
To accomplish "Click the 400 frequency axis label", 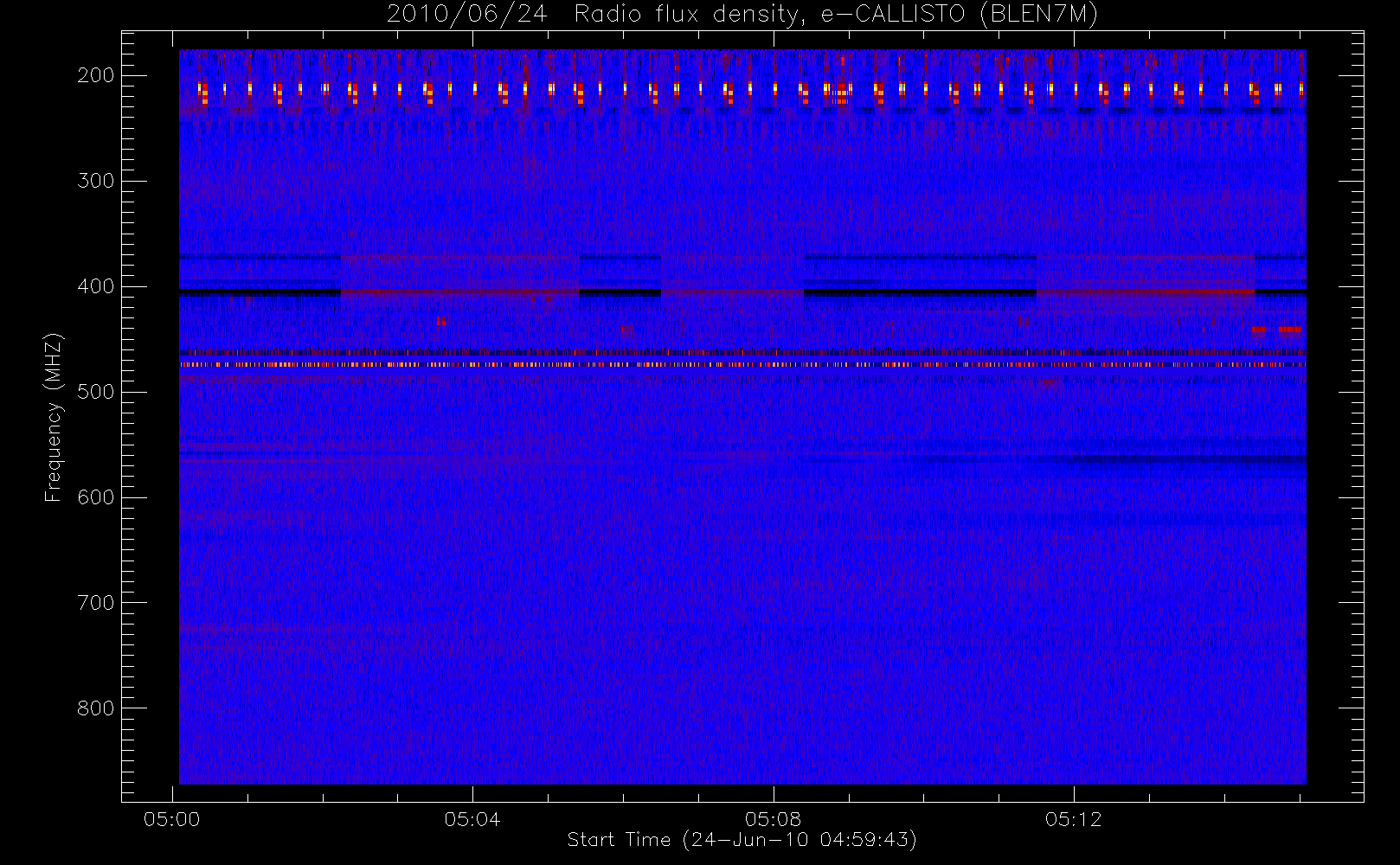I will point(96,286).
